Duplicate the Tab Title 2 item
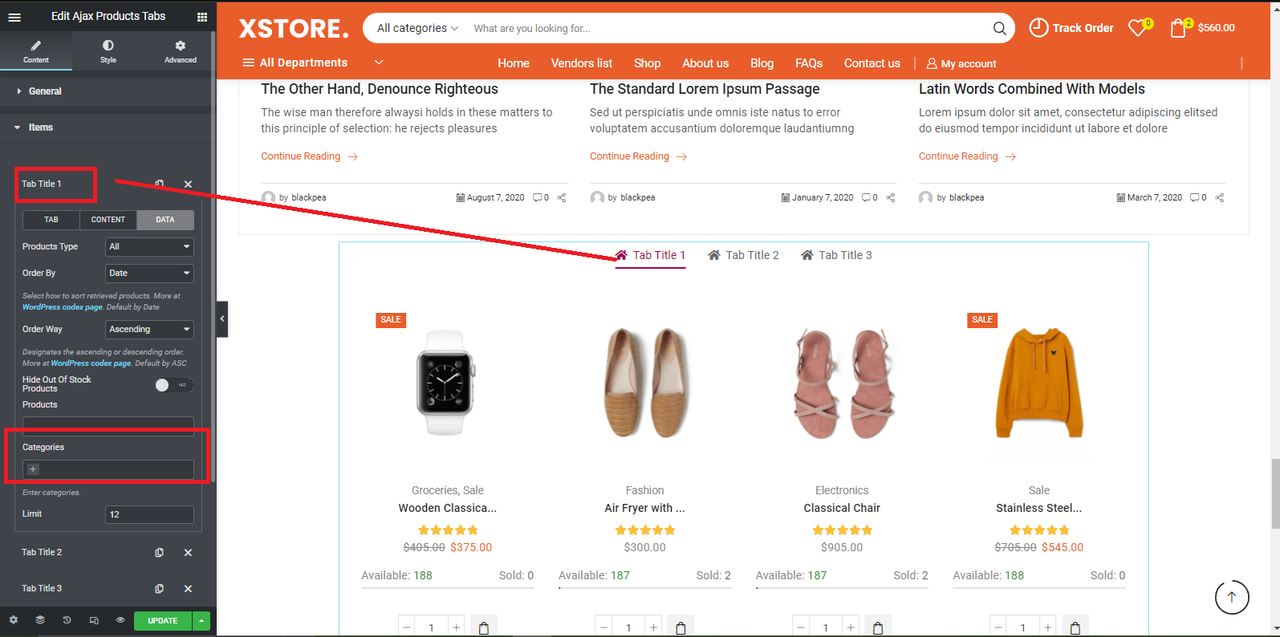 (x=159, y=552)
